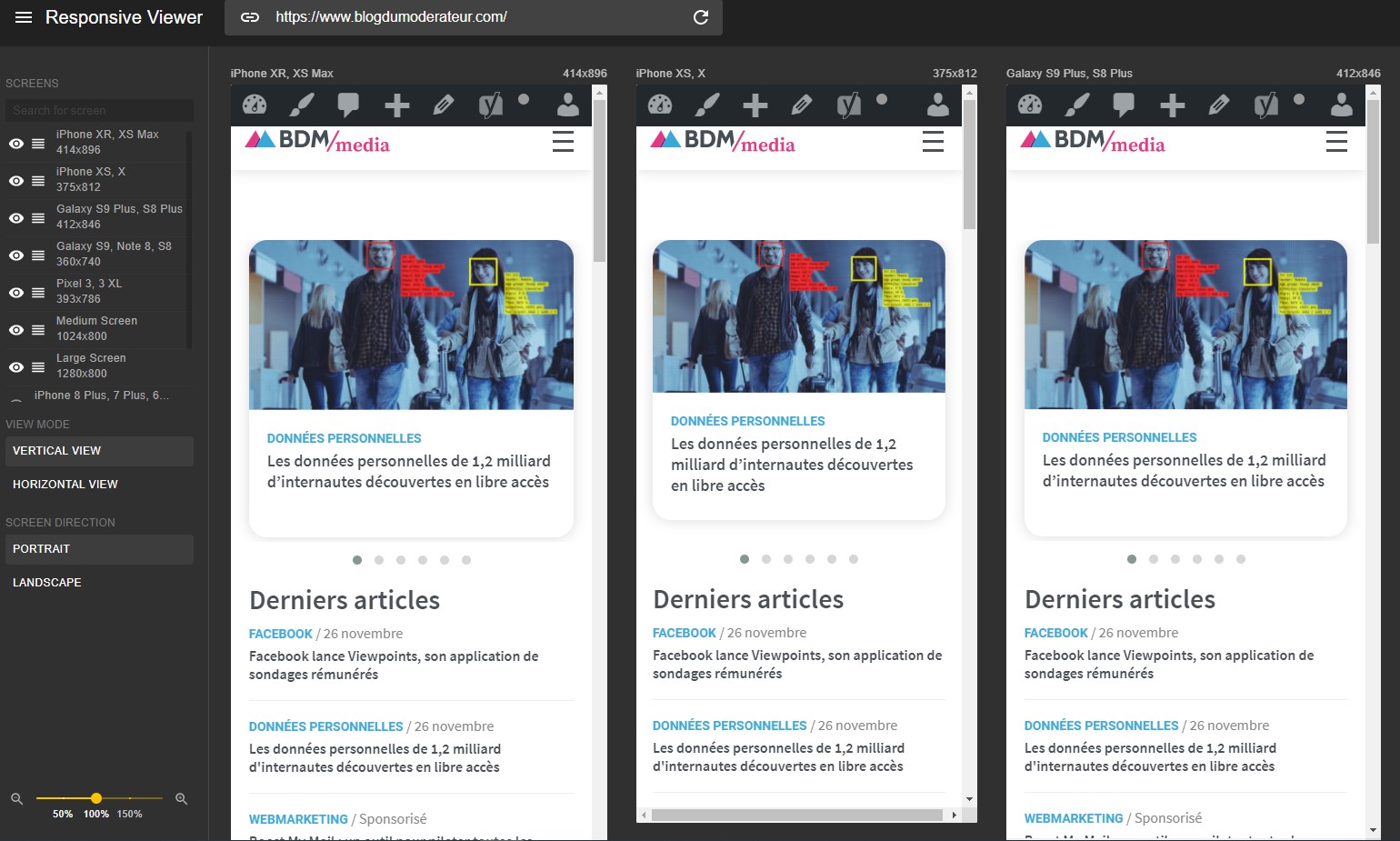This screenshot has width=1400, height=841.
Task: Switch to HORIZONTAL VIEW mode
Action: click(x=65, y=484)
